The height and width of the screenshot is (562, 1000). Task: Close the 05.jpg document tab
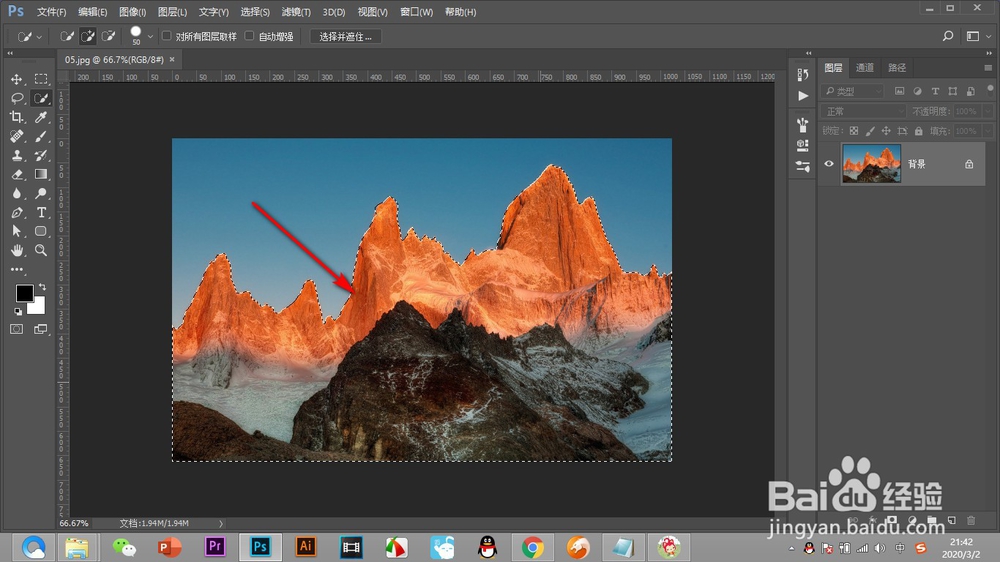[x=172, y=59]
